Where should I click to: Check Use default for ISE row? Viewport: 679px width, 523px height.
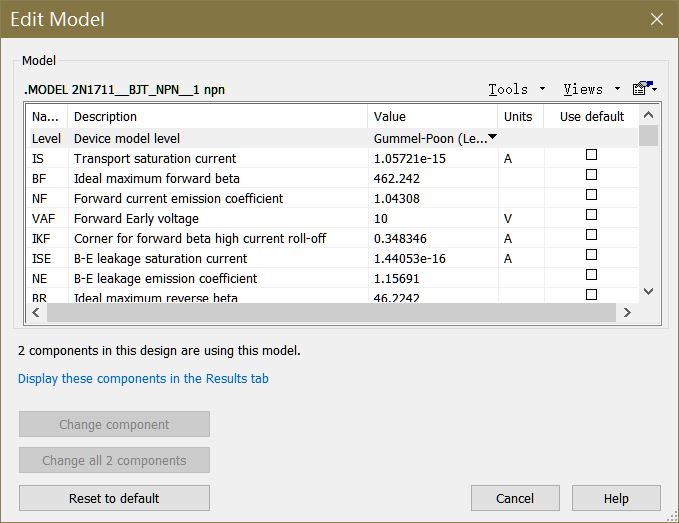point(591,254)
